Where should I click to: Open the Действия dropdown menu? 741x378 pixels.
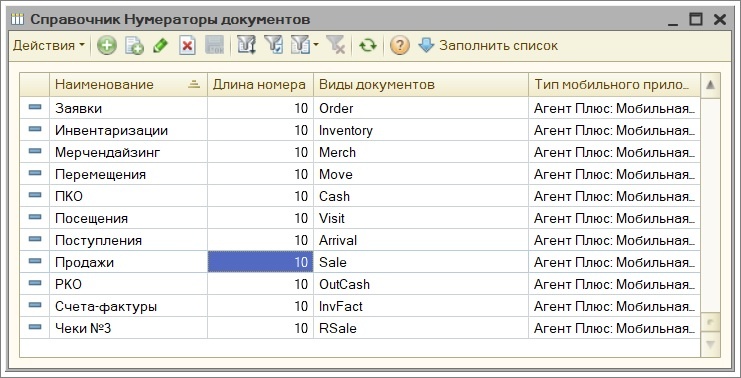click(49, 46)
